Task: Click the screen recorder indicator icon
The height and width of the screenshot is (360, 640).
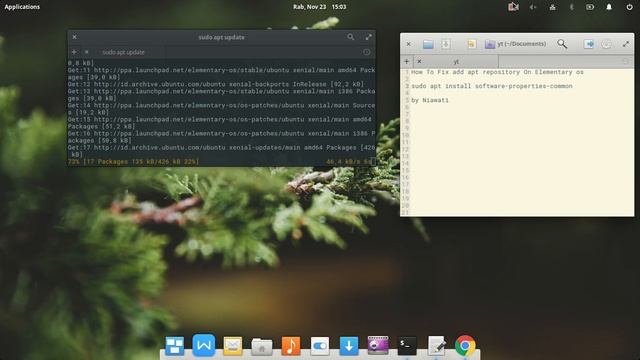Action: tap(513, 7)
